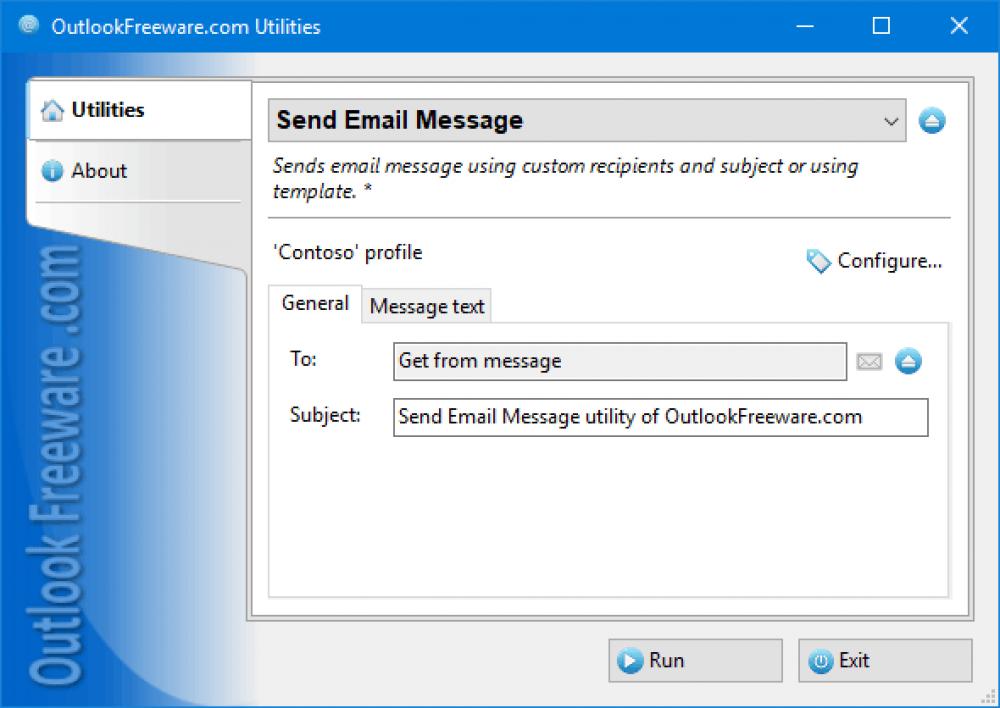Image resolution: width=1000 pixels, height=708 pixels.
Task: Click the power icon inside the Exit button
Action: tap(821, 660)
